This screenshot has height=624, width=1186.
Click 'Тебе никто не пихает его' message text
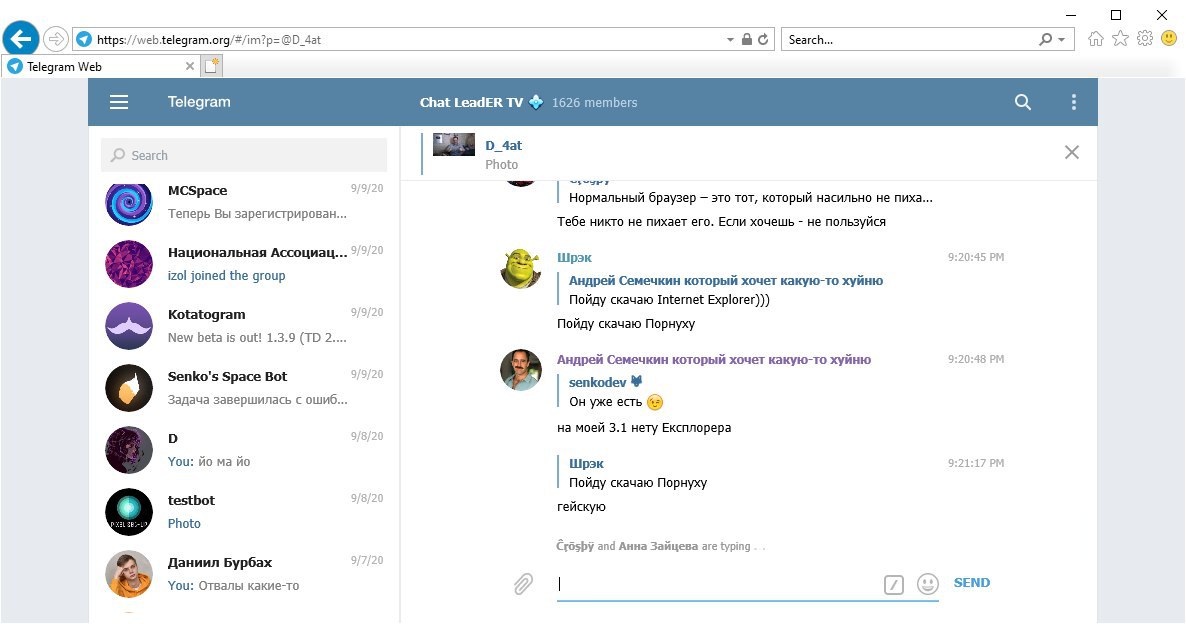(721, 222)
